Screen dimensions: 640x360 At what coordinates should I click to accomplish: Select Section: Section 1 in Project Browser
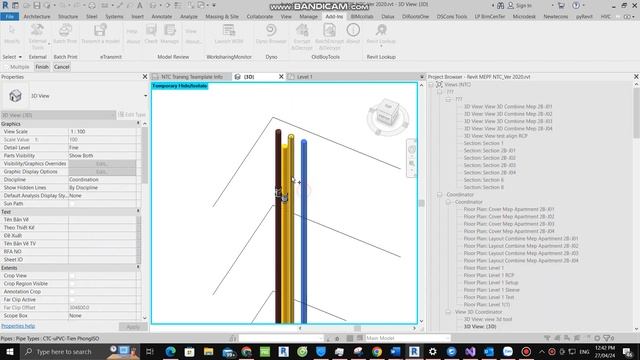(483, 143)
